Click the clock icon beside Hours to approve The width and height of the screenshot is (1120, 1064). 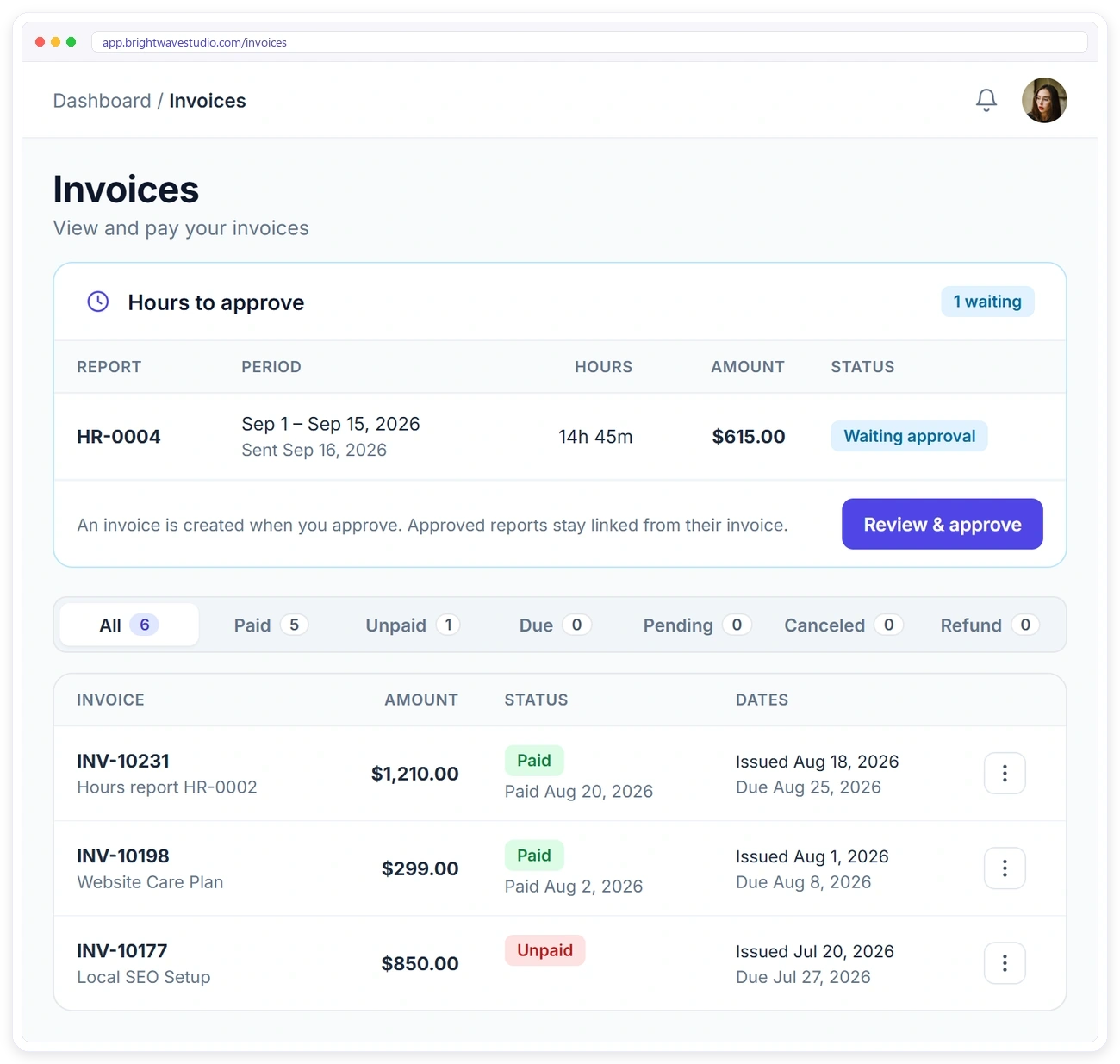point(98,302)
